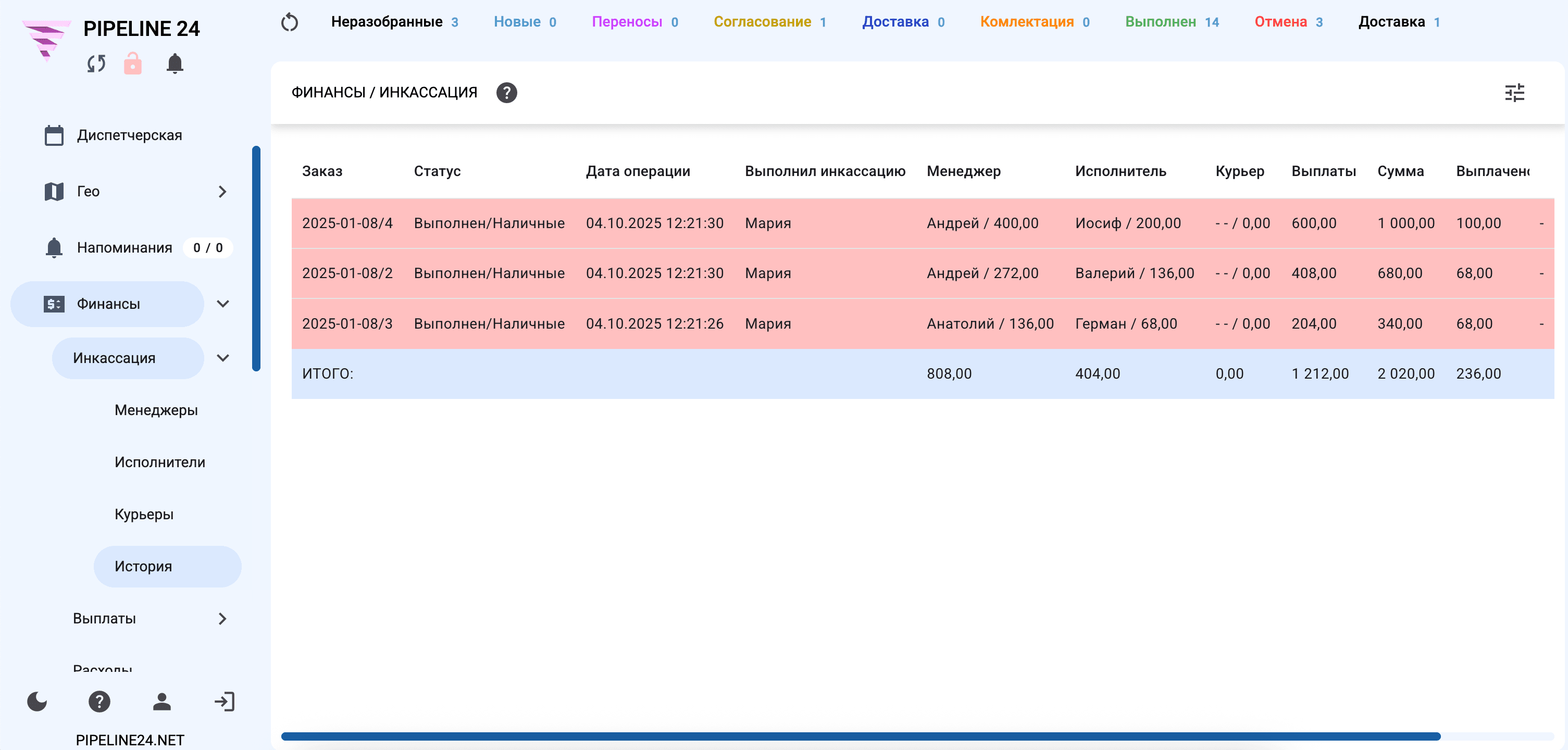Click the bottom help question mark icon
Screen dimensions: 1568x750
99,701
